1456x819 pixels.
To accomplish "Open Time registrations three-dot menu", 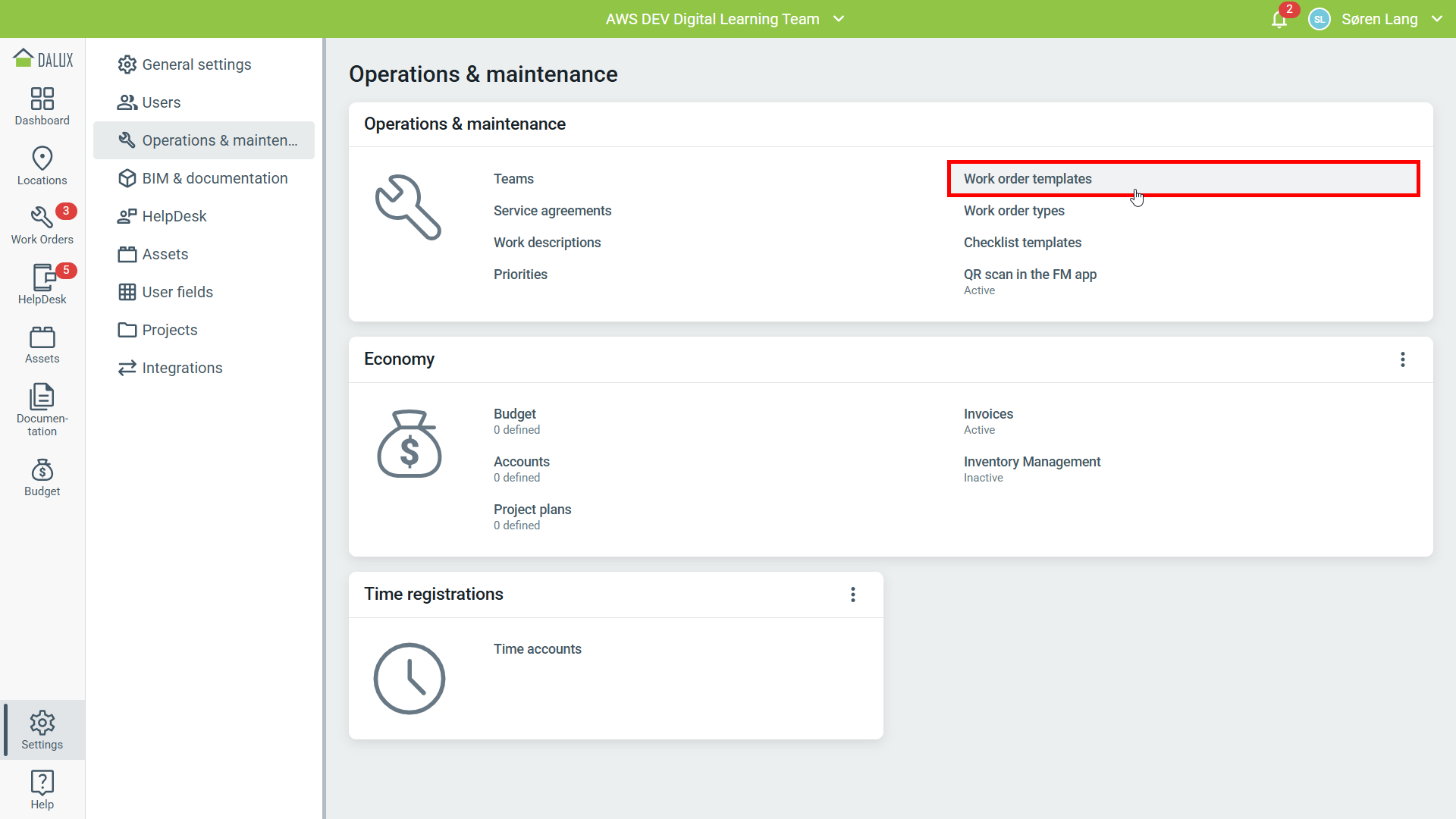I will pyautogui.click(x=852, y=595).
